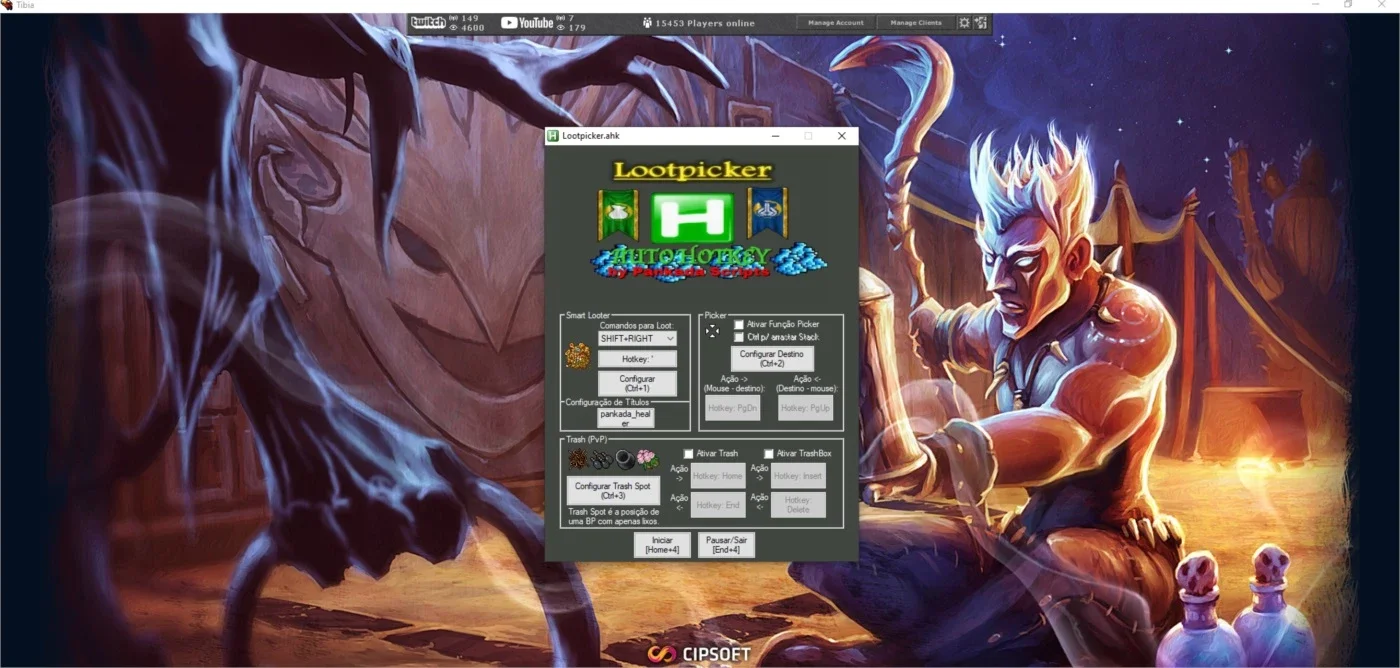Minimize the Tibia window
Screen dimensions: 1400x668
(1316, 6)
